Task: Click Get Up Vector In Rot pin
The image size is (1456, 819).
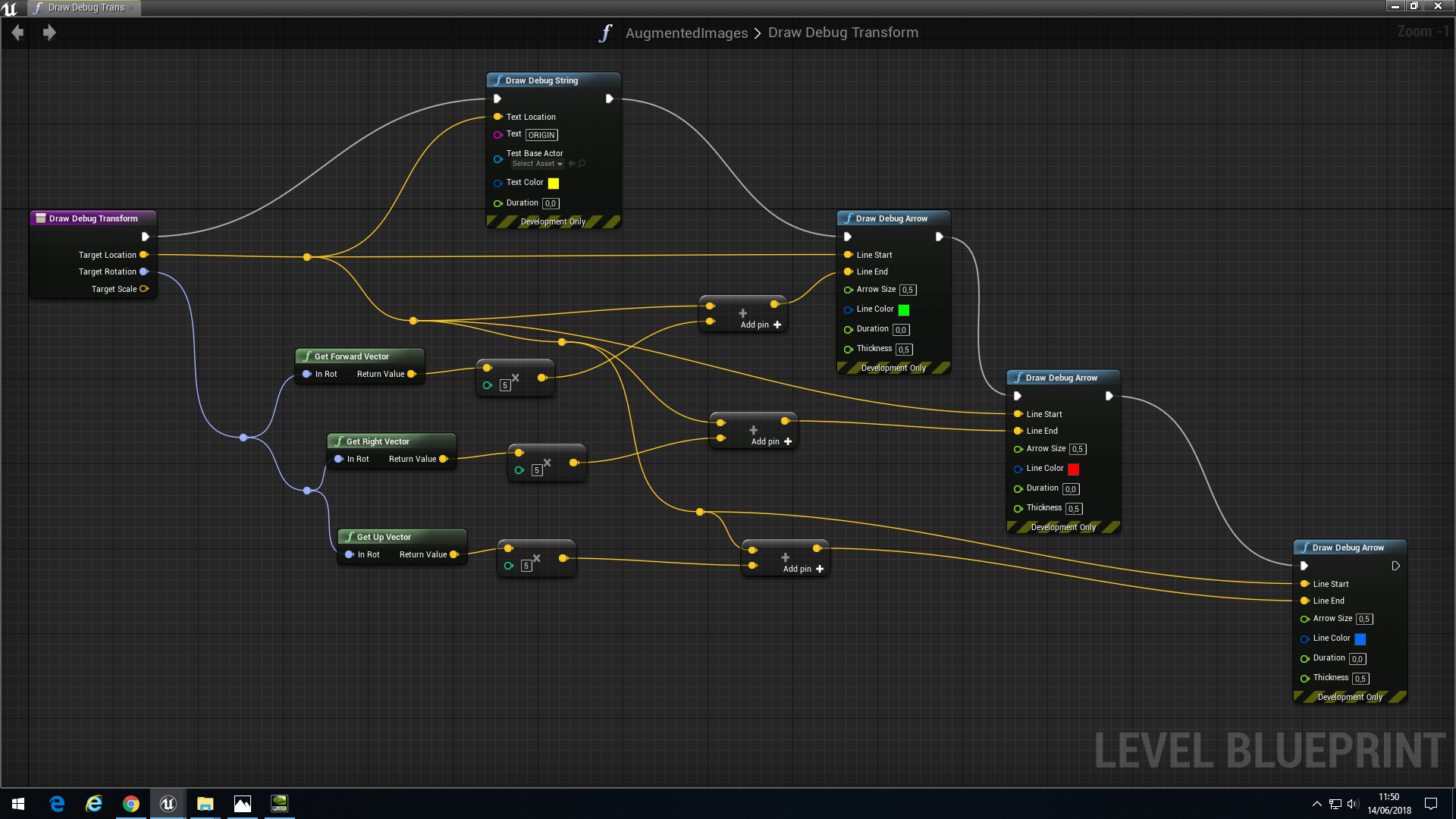Action: 350,554
